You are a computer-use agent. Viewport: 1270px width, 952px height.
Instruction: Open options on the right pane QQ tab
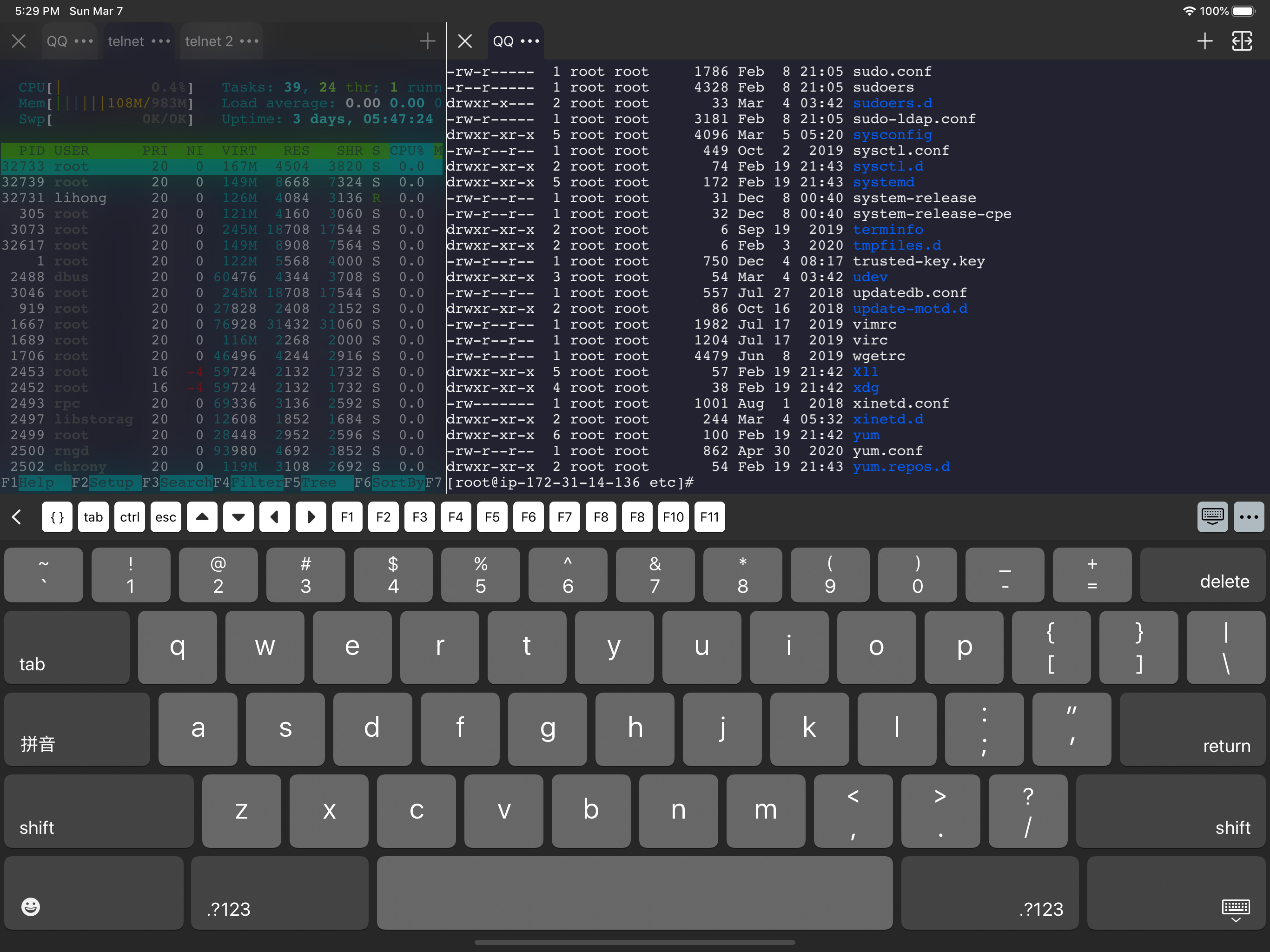point(529,41)
